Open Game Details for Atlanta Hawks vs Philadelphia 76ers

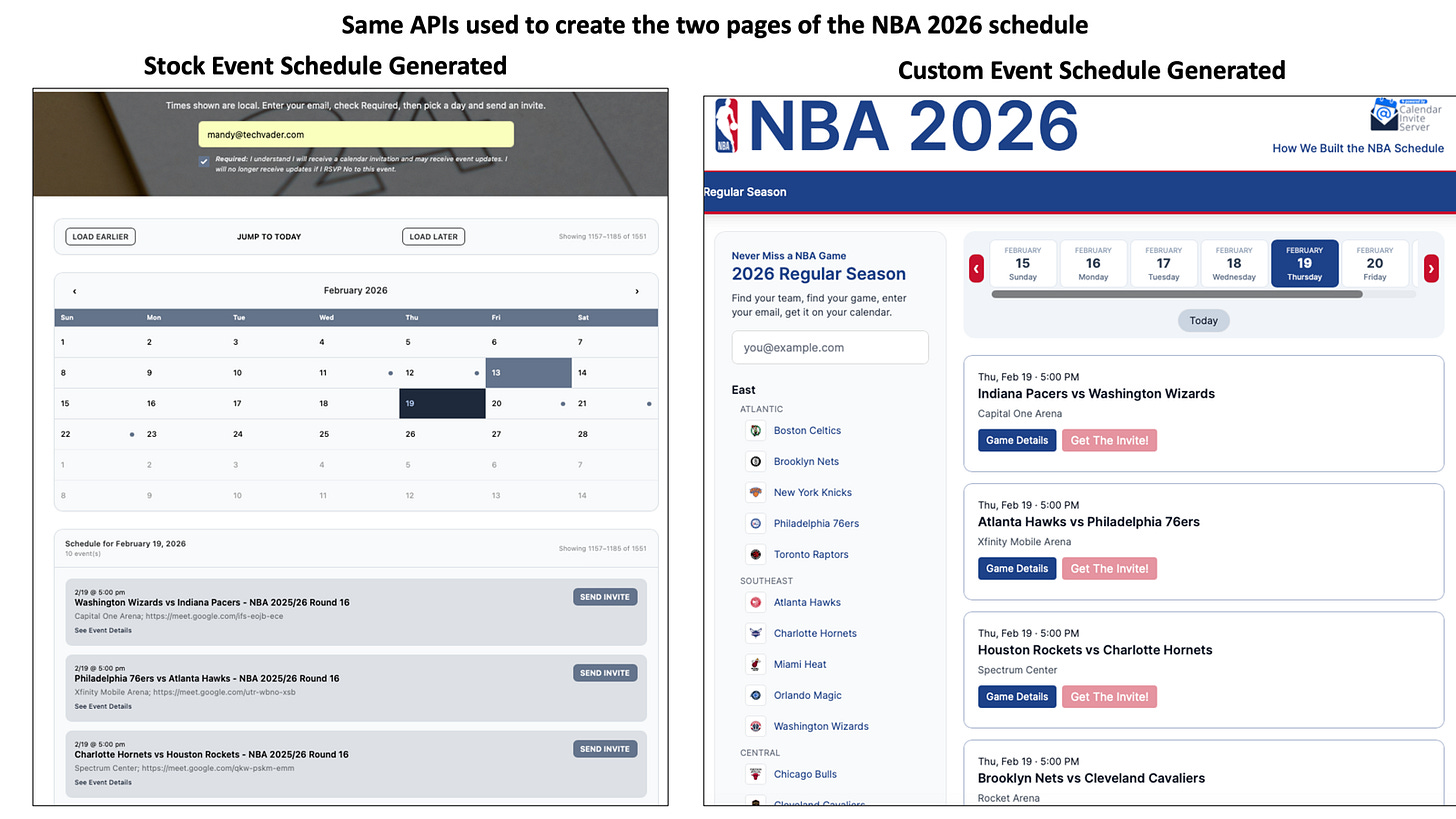(x=1017, y=568)
